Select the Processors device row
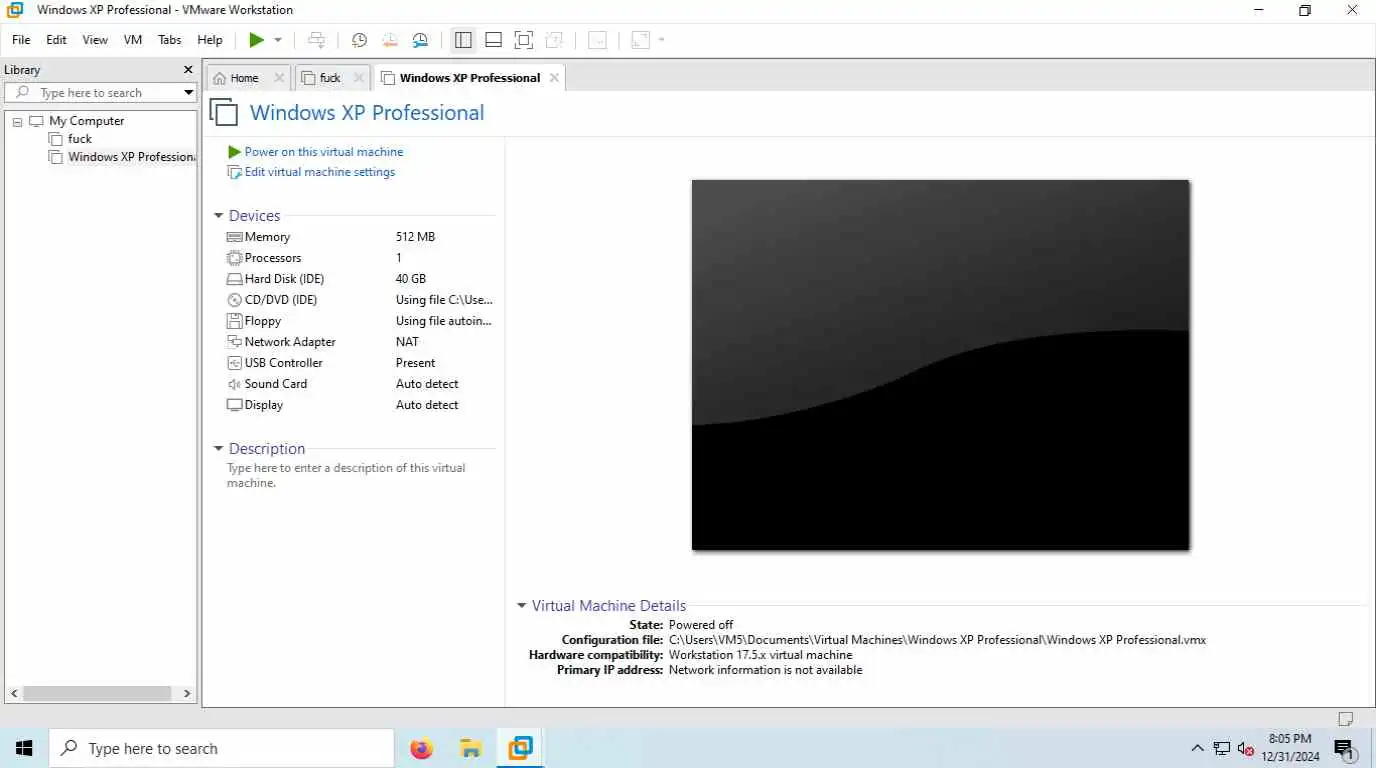 pyautogui.click(x=360, y=258)
